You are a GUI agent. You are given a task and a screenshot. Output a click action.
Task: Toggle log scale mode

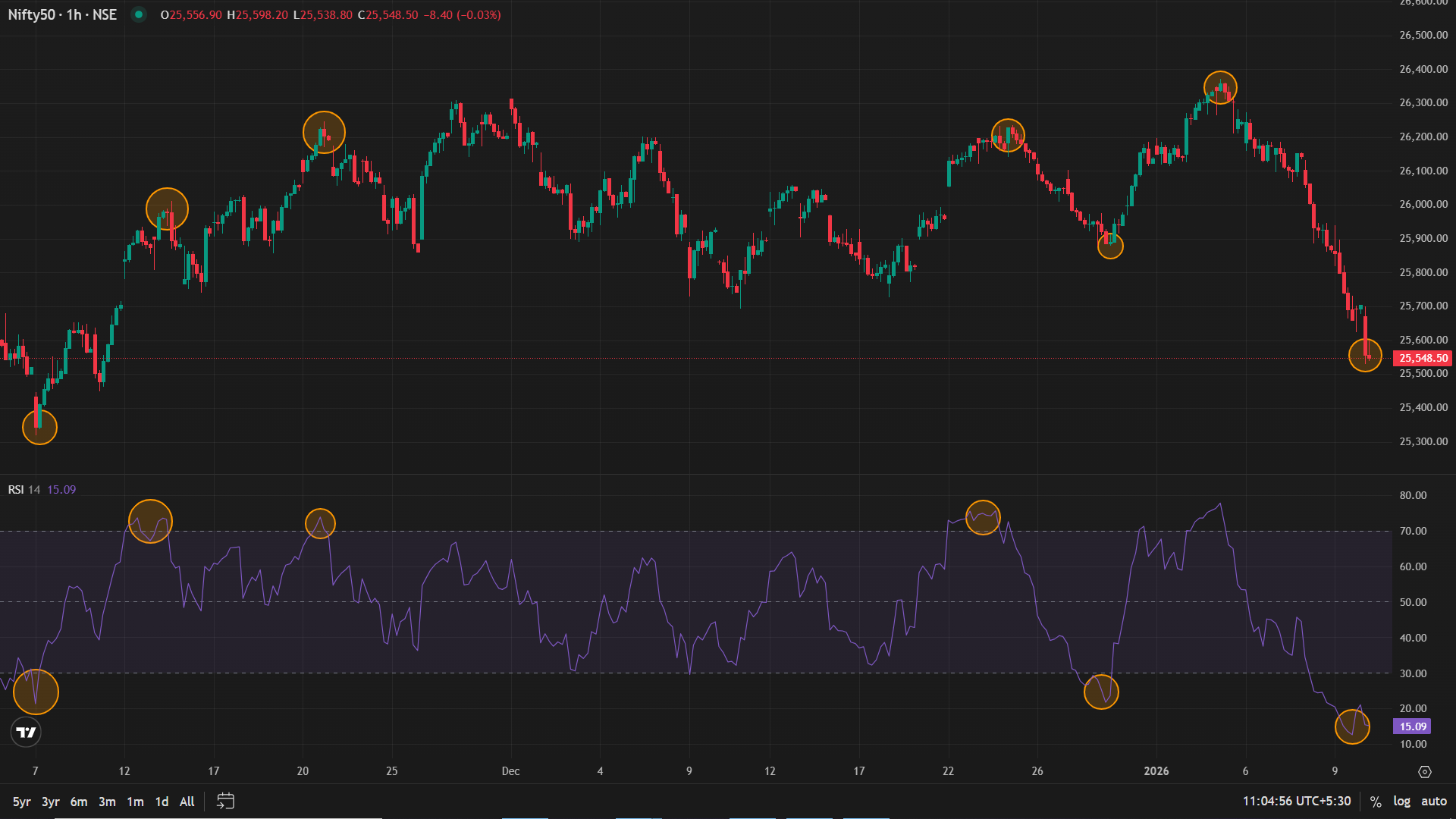click(1401, 801)
